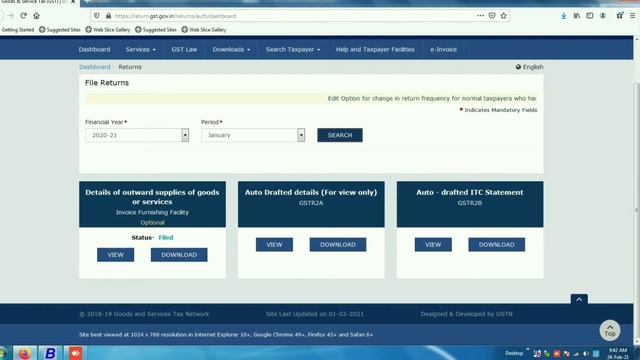This screenshot has width=640, height=360.
Task: Open the Firefox hamburger menu
Action: (x=633, y=16)
